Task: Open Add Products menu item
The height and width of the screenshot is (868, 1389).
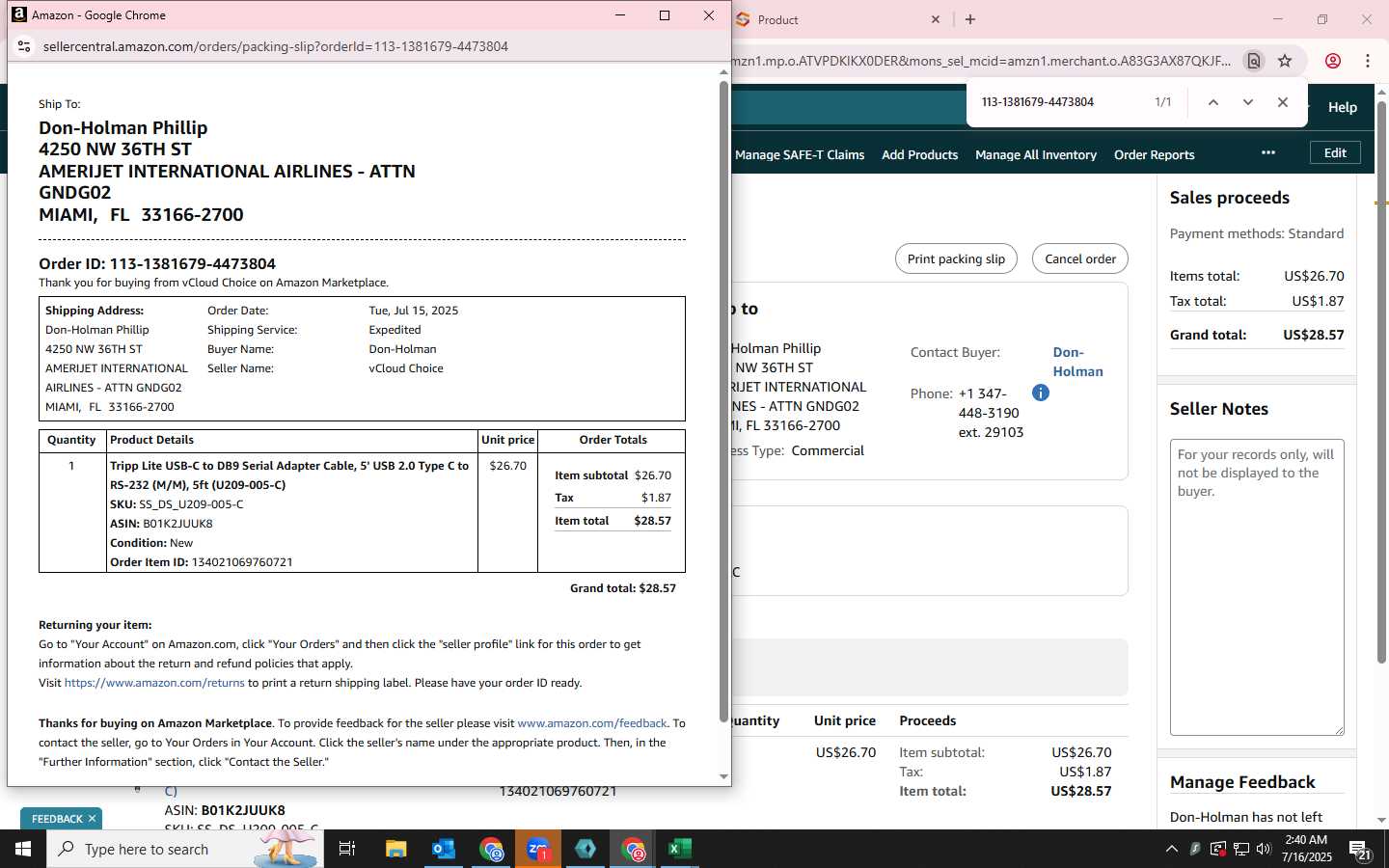Action: pos(919,154)
